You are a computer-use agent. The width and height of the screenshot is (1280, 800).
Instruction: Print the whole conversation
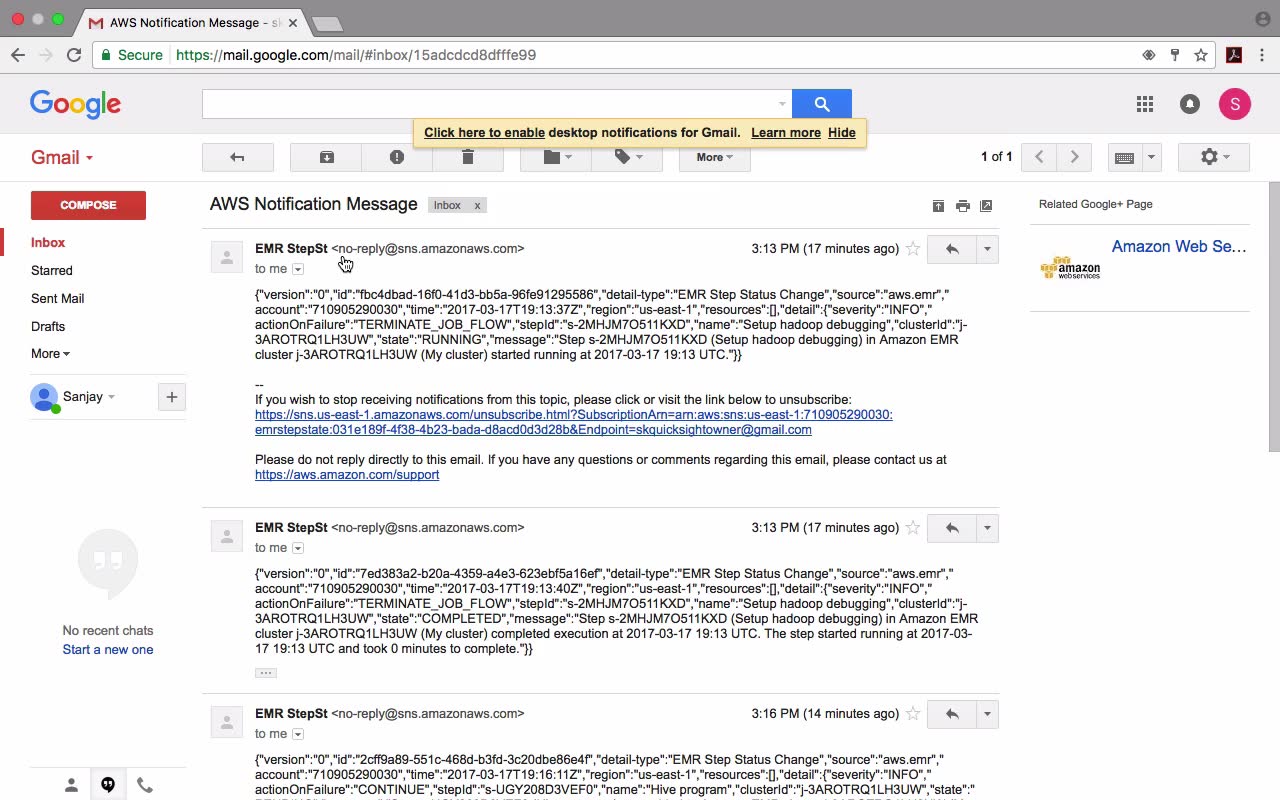962,206
